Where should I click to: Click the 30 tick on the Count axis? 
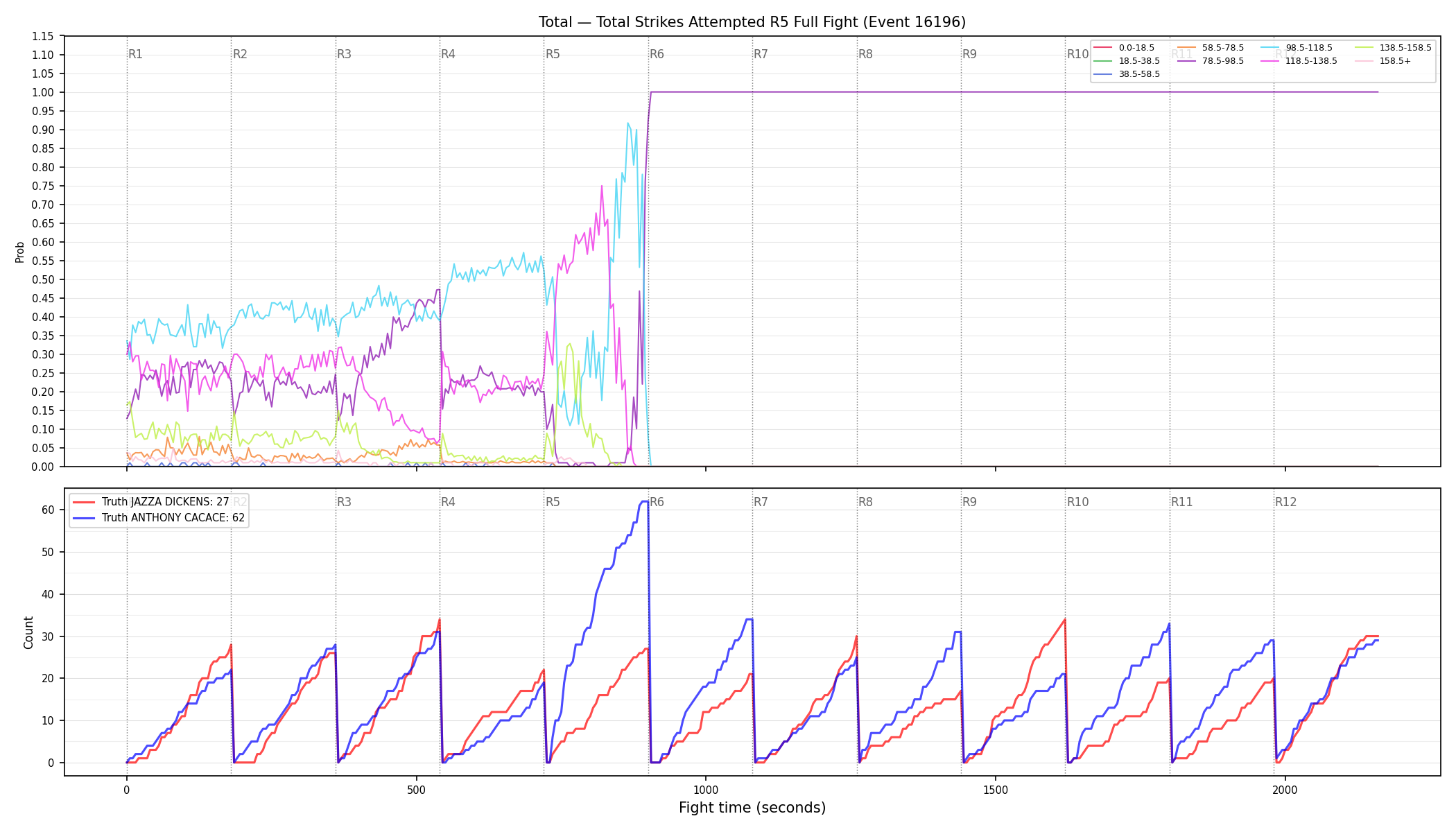pyautogui.click(x=48, y=636)
